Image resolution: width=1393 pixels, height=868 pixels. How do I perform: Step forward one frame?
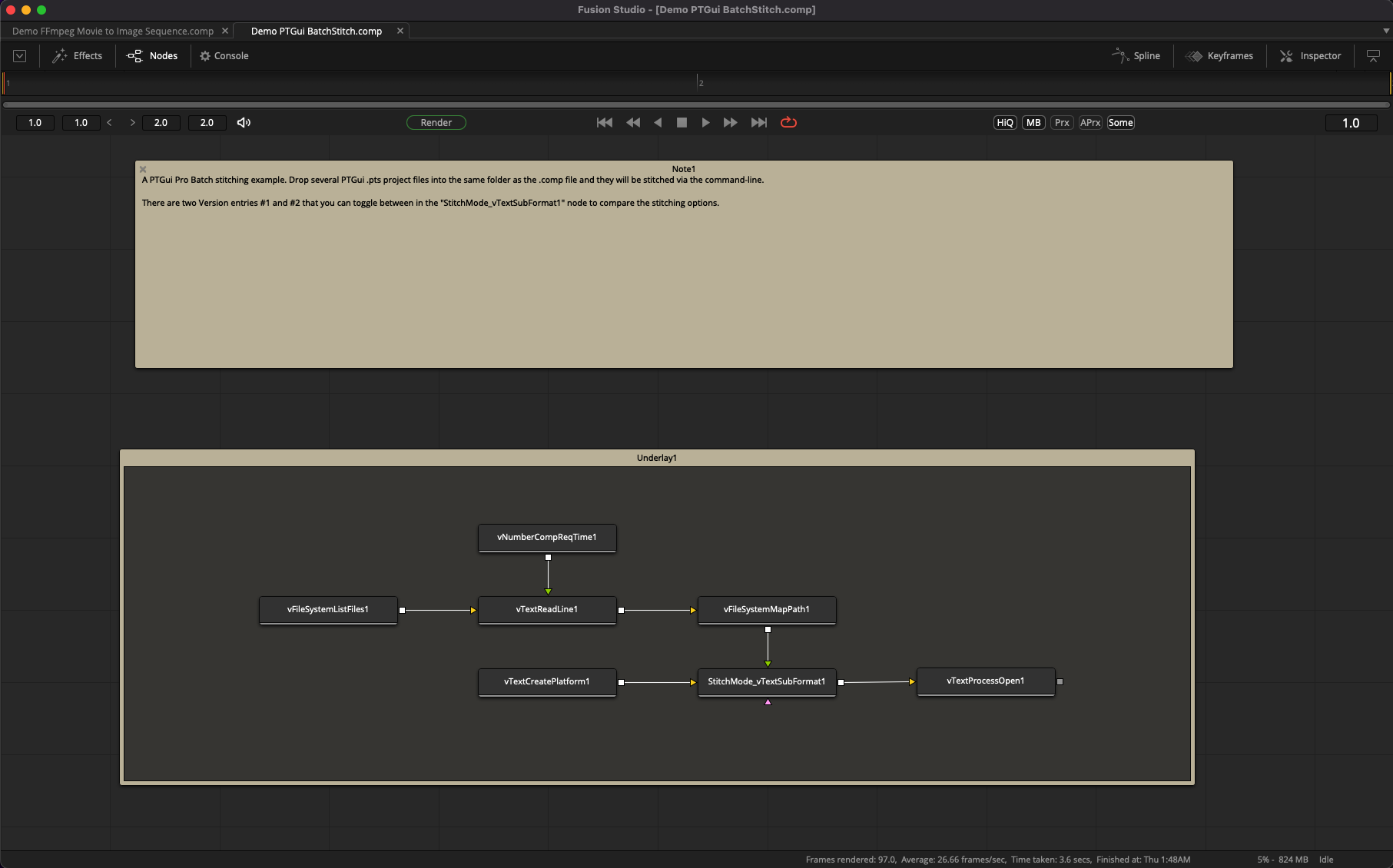pyautogui.click(x=730, y=123)
